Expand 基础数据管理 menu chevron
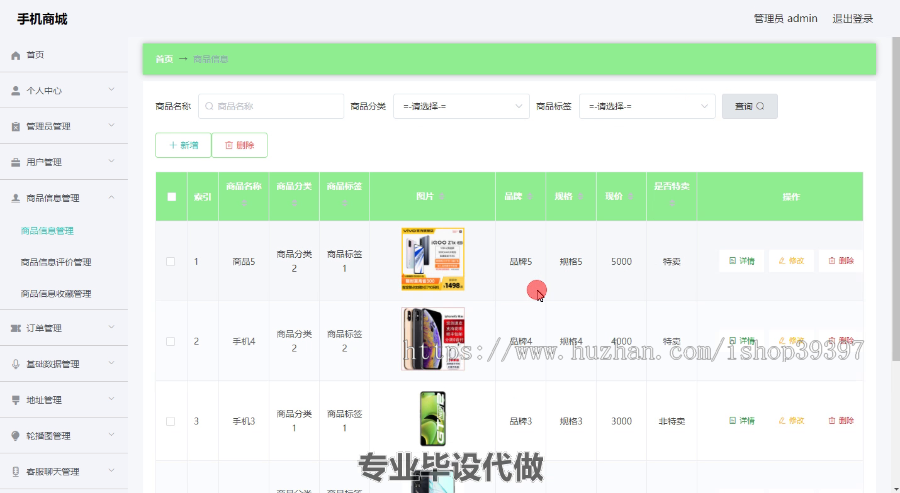Screen dimensions: 900x493 [x=111, y=363]
